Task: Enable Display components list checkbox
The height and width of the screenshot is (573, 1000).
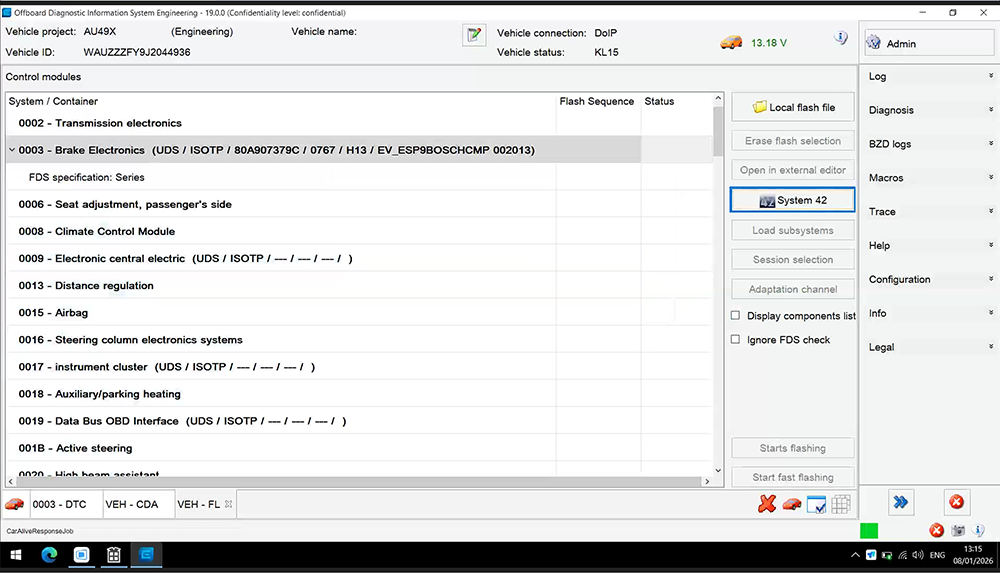Action: click(x=736, y=316)
